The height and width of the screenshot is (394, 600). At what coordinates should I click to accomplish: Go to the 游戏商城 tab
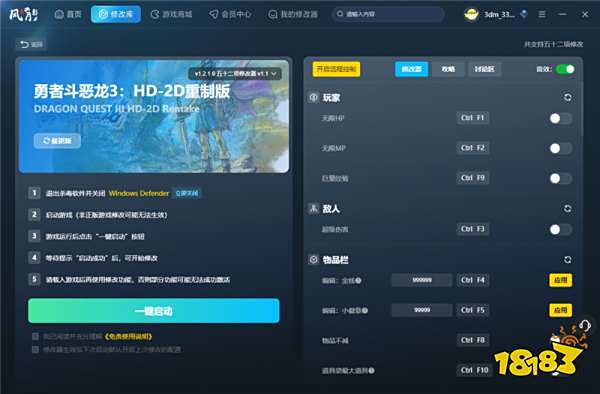coord(171,14)
